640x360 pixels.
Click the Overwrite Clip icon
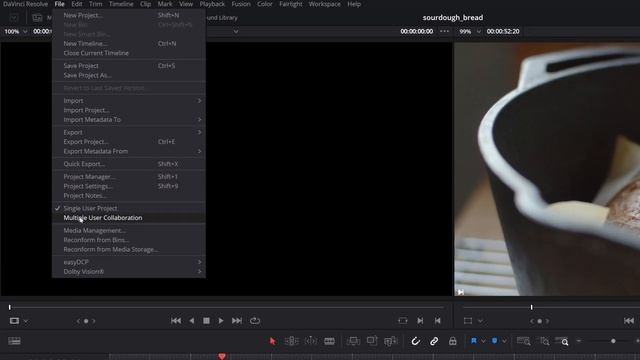click(x=372, y=341)
